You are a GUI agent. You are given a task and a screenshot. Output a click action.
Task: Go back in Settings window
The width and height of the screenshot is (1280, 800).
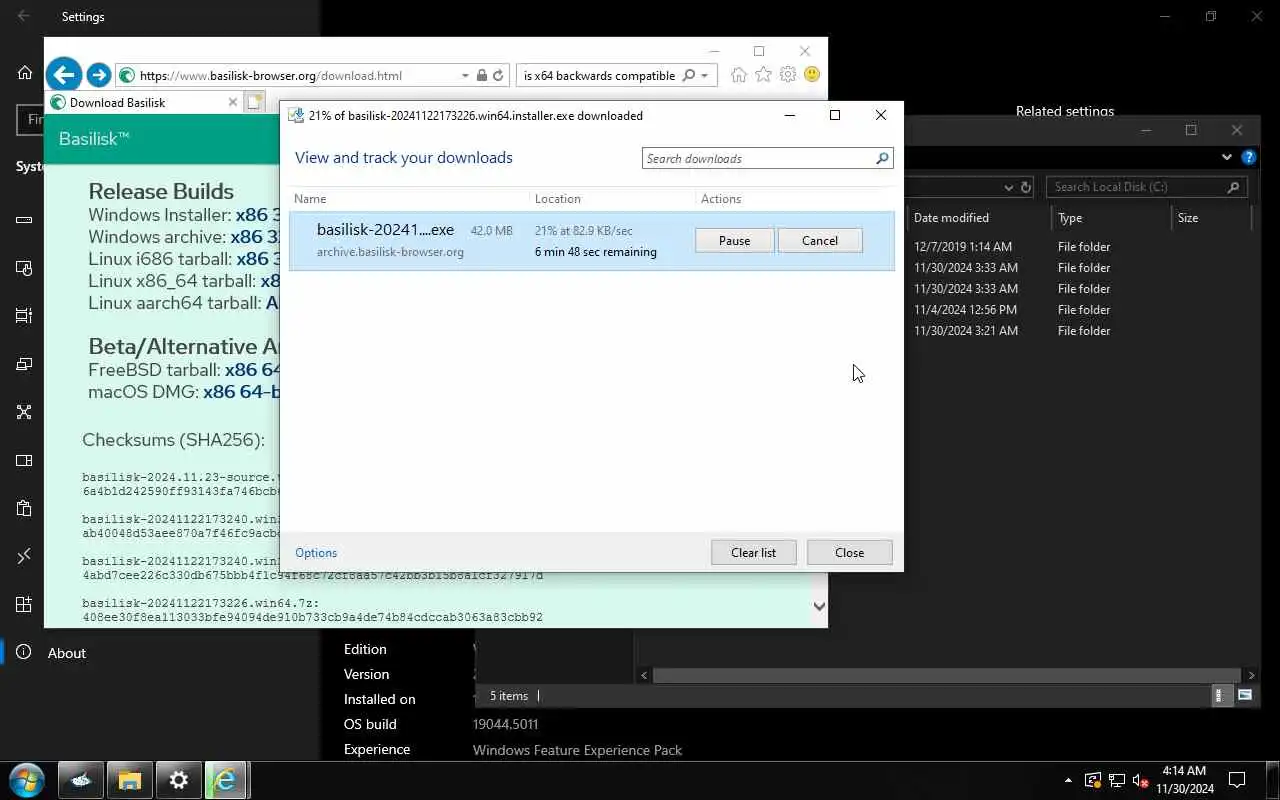coord(23,17)
